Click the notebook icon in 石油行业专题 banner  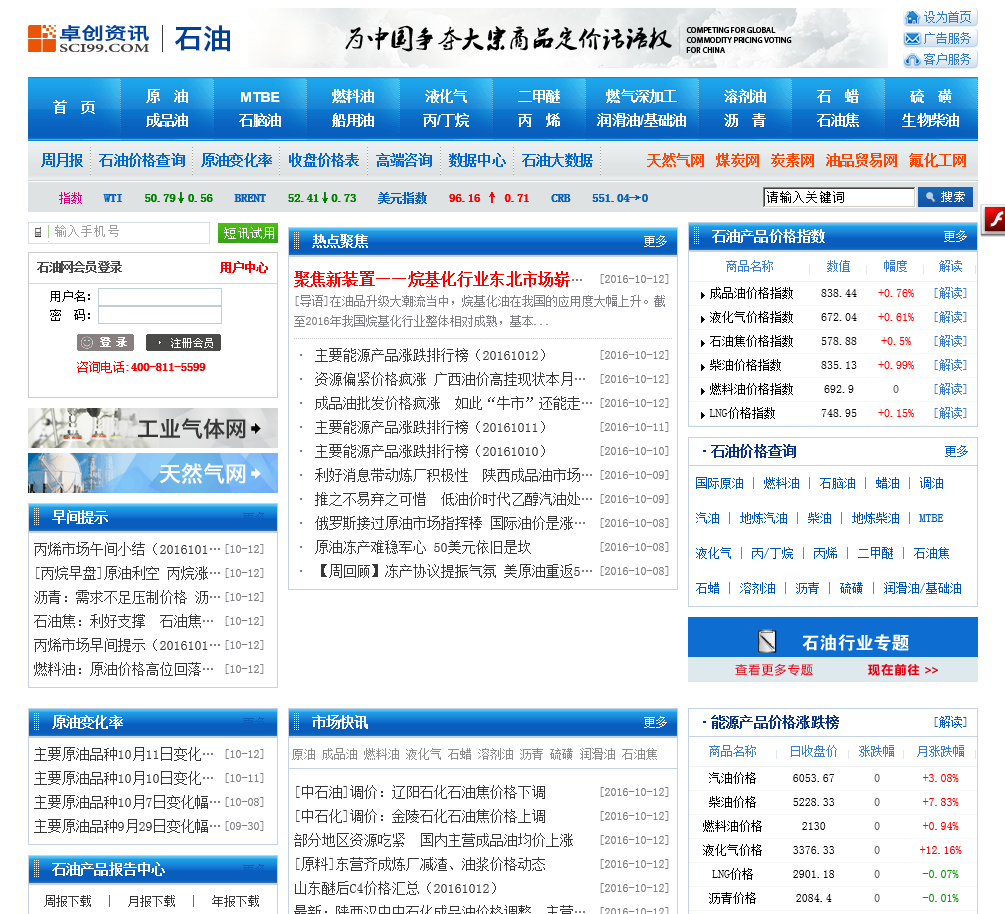tap(767, 641)
